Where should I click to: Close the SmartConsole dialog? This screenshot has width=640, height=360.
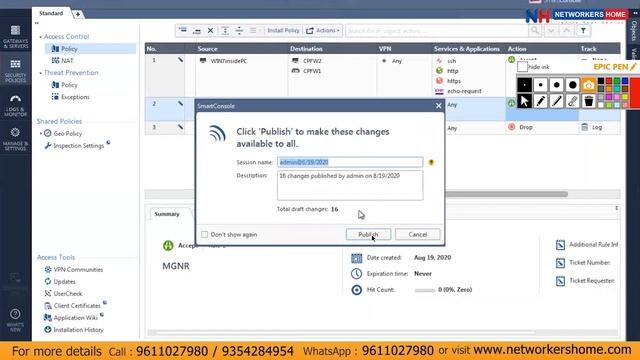pyautogui.click(x=438, y=106)
